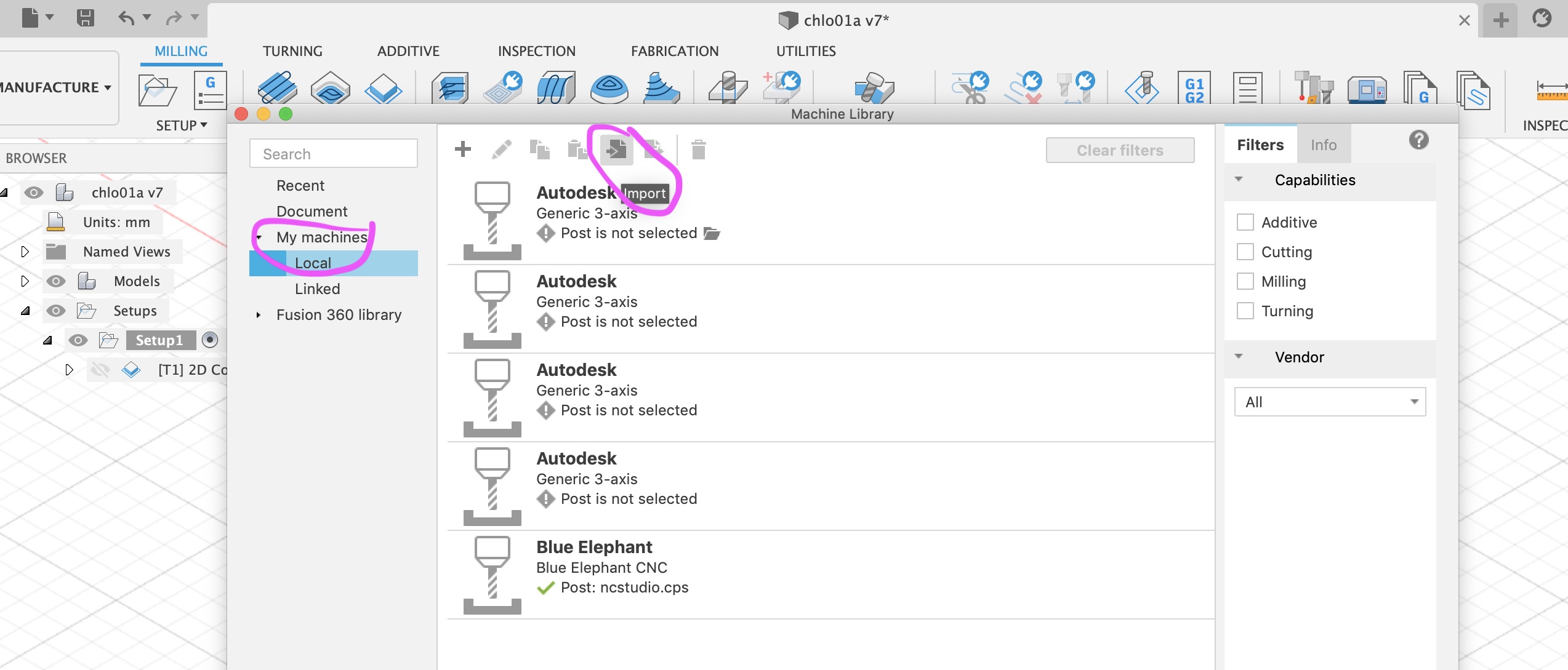Select Linked under My machines
This screenshot has height=670, width=1568.
pyautogui.click(x=317, y=289)
